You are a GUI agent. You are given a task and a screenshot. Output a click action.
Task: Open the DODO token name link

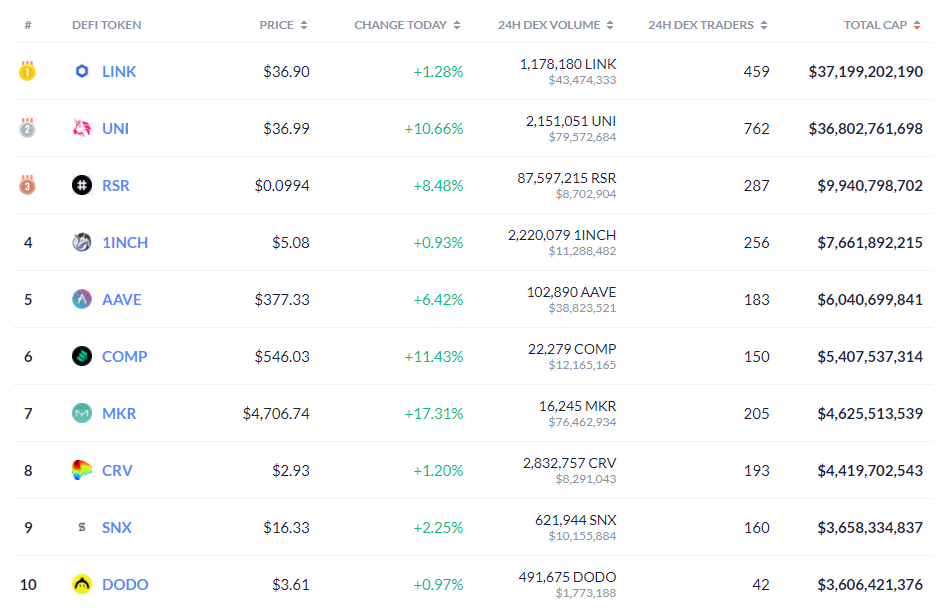pyautogui.click(x=125, y=584)
